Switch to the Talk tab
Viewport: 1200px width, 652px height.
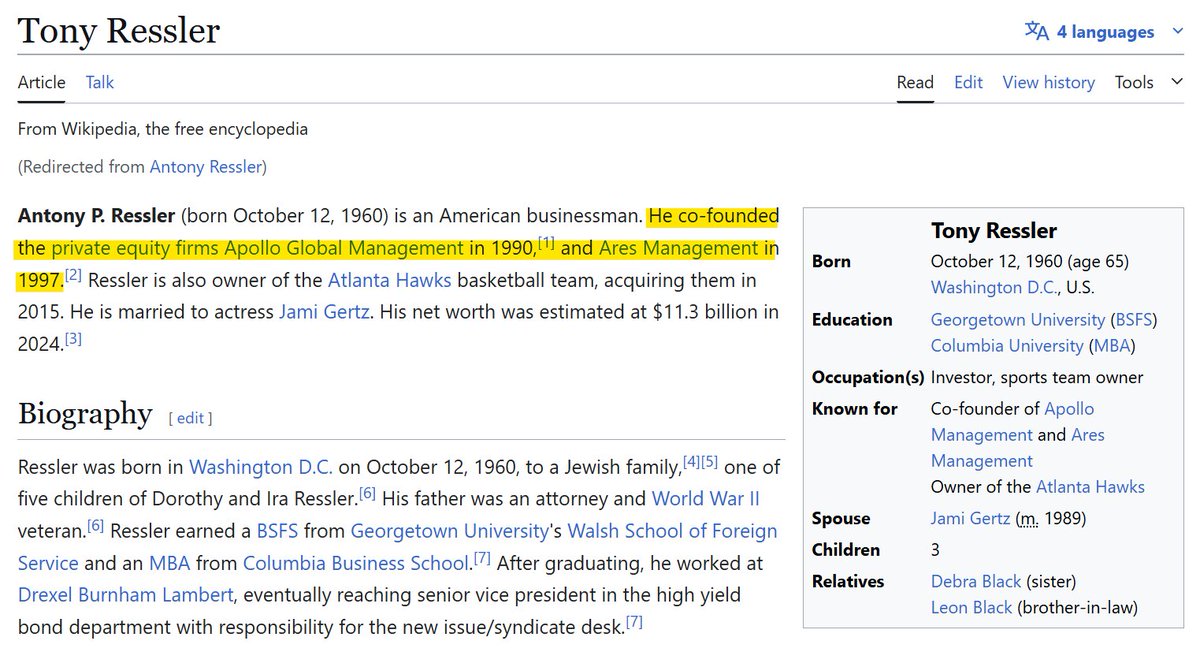[x=100, y=82]
